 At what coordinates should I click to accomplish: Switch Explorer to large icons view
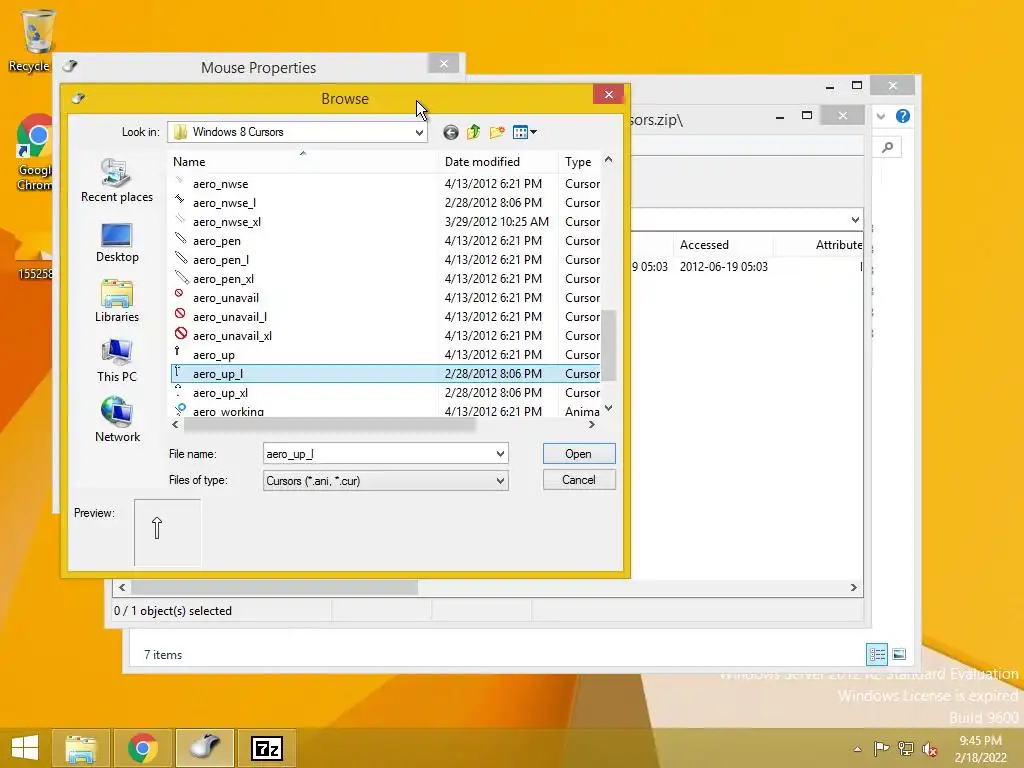[899, 654]
